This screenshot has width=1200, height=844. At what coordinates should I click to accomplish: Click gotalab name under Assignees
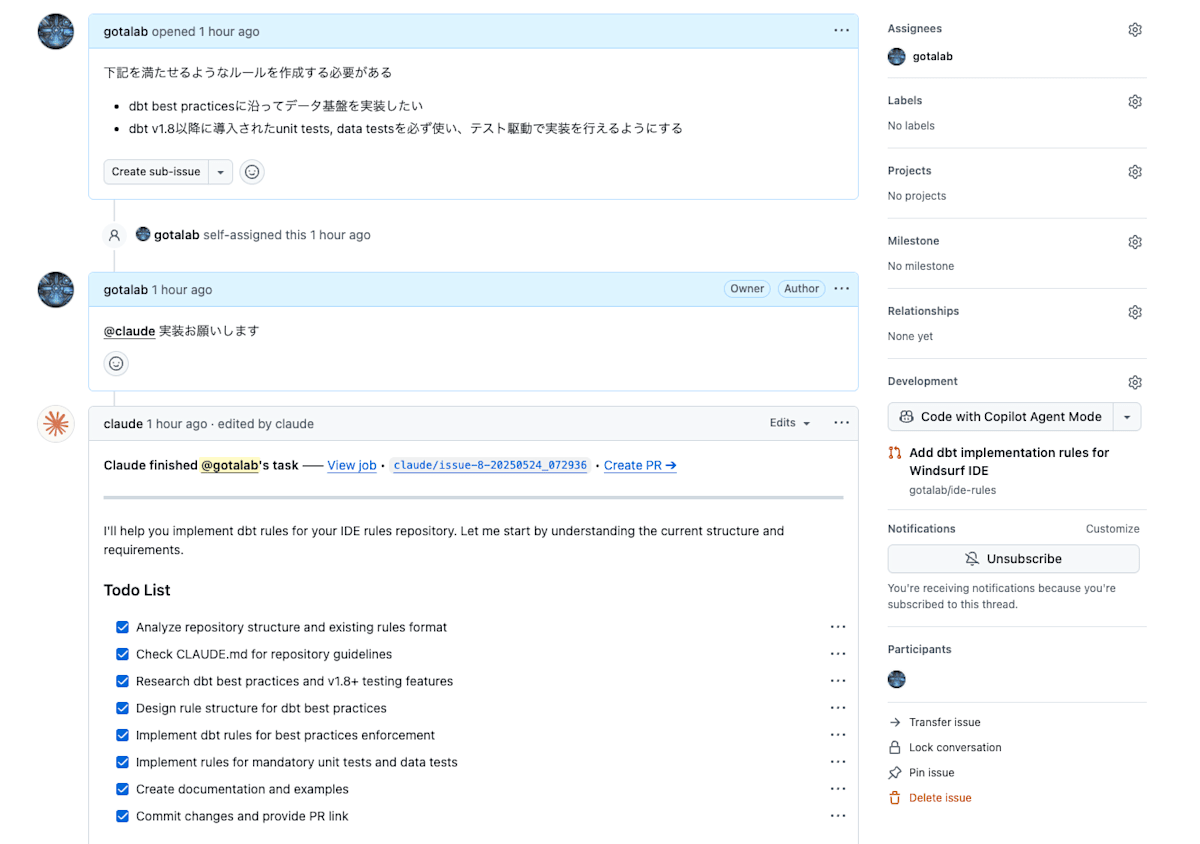[932, 57]
